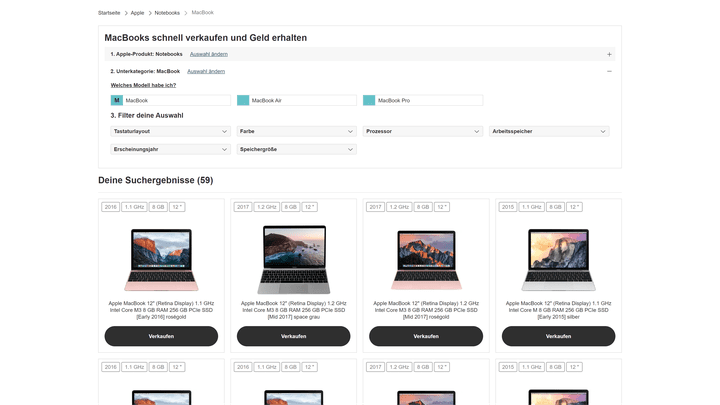Screen dimensions: 720x405
Task: Open the Early 2015 silber MacBook image
Action: [x=558, y=260]
